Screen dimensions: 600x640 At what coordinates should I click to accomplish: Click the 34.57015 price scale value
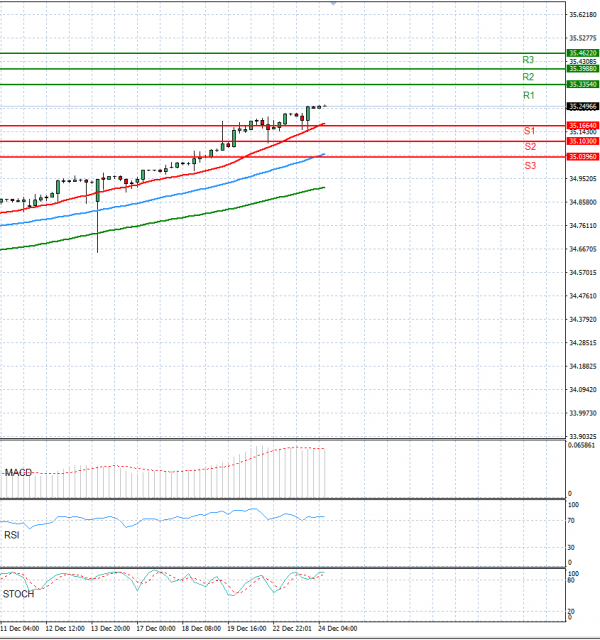point(583,272)
